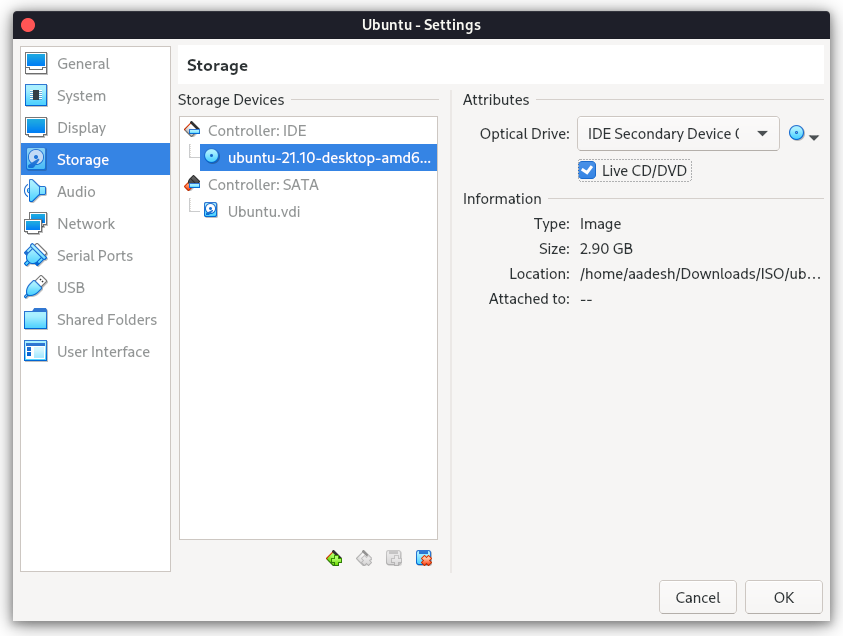Image resolution: width=843 pixels, height=636 pixels.
Task: Click the IDE controller icon
Action: coord(192,130)
